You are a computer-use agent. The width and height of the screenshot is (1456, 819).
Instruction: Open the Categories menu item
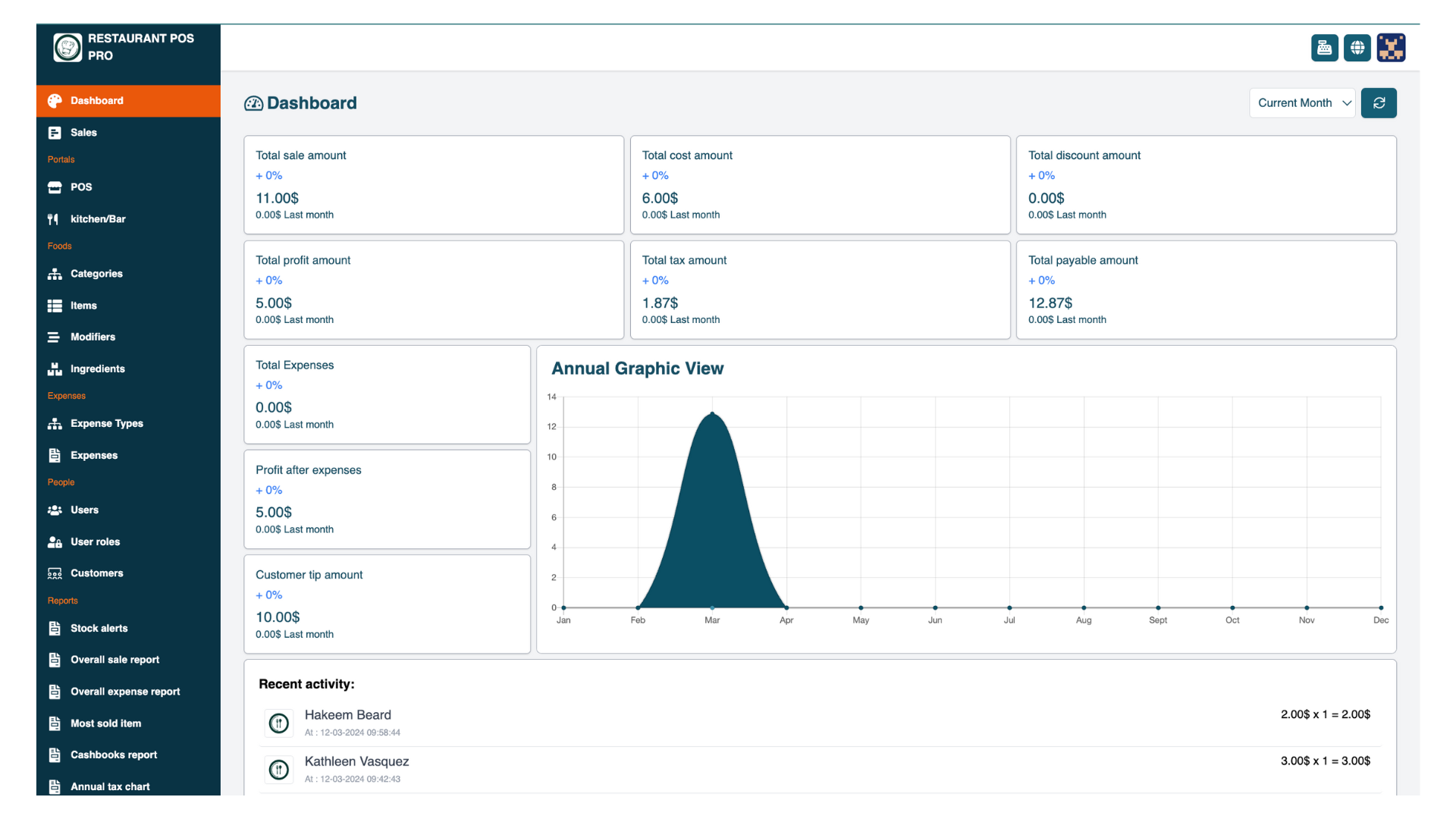tap(96, 274)
